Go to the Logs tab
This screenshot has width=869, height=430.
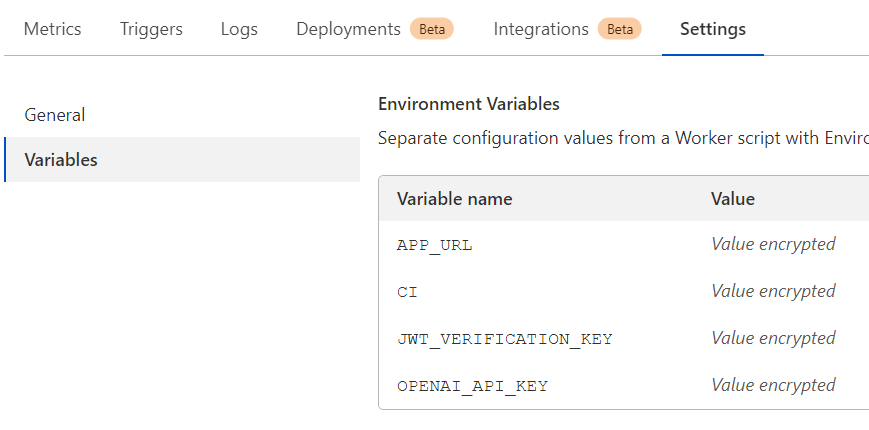coord(239,29)
